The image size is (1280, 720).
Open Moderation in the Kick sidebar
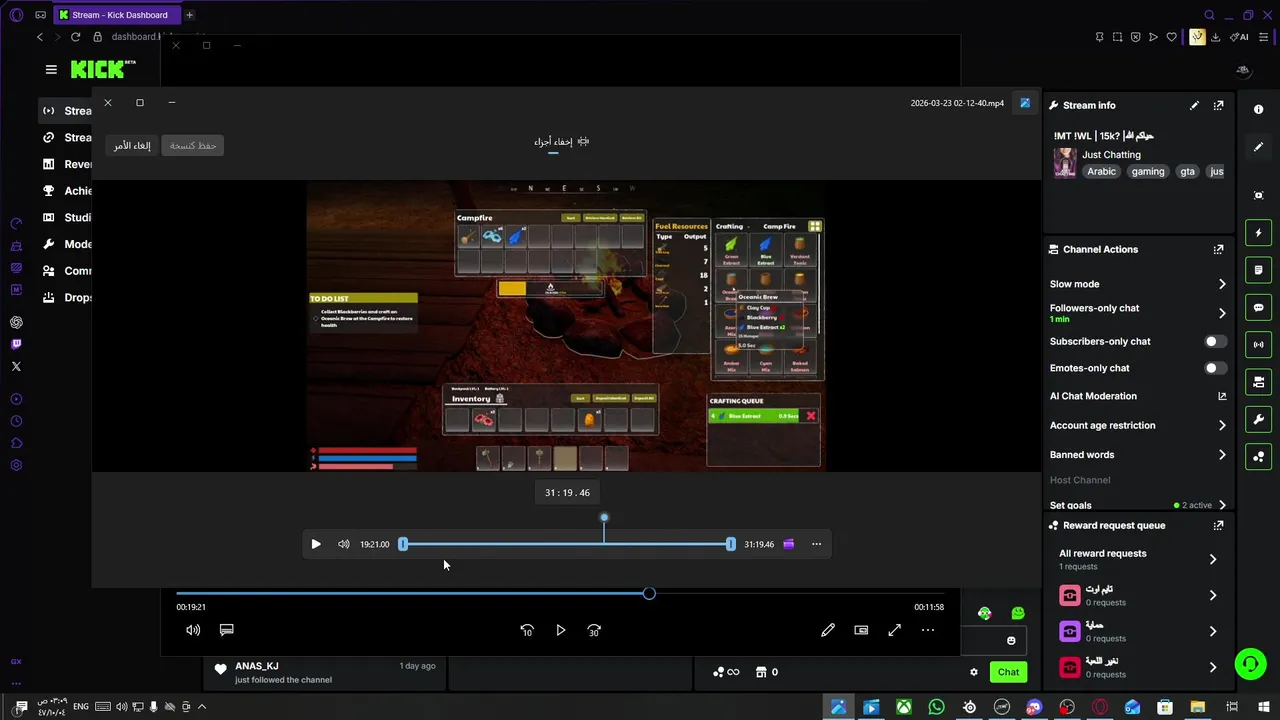pos(66,244)
